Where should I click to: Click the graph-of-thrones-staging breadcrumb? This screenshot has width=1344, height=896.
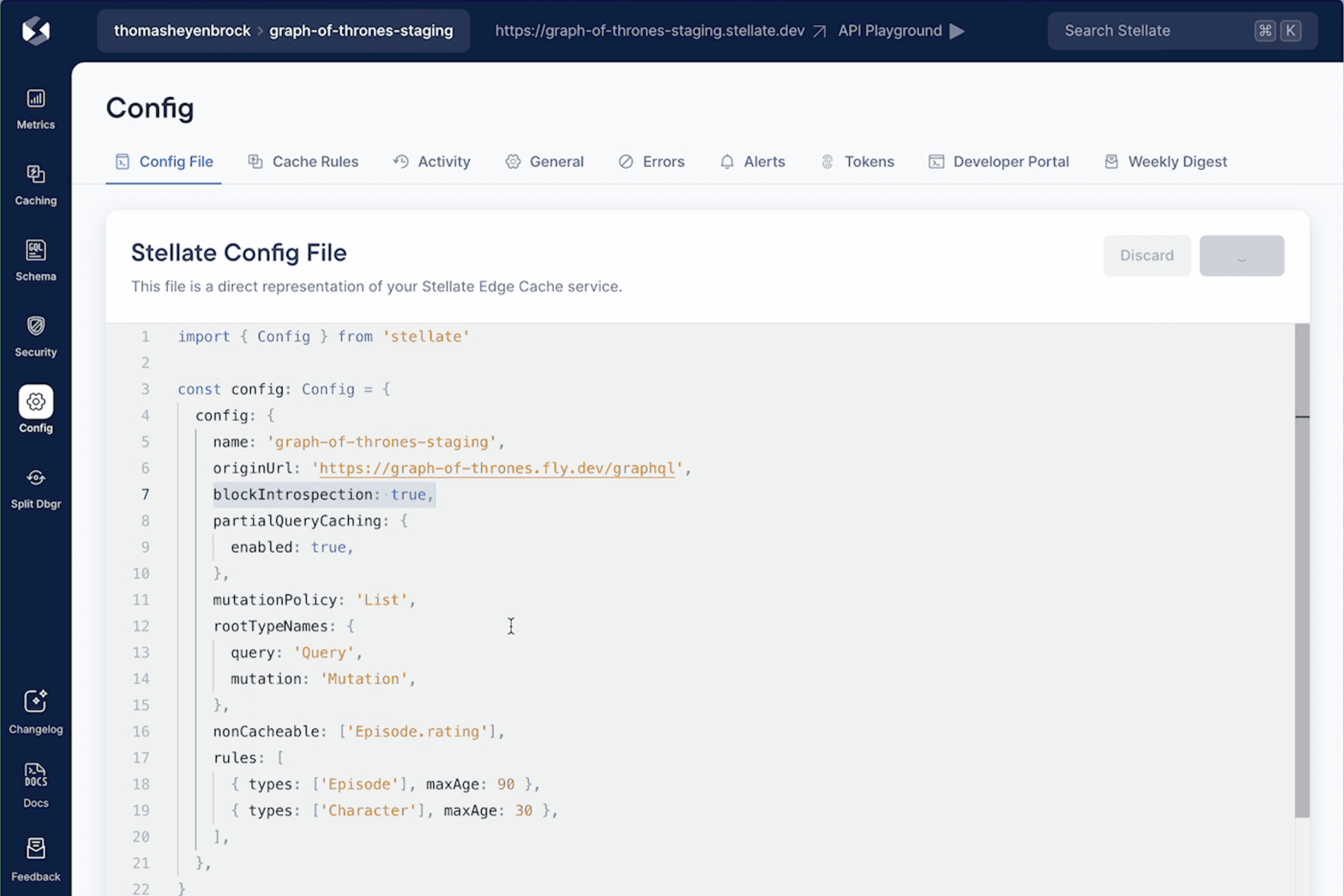coord(361,31)
